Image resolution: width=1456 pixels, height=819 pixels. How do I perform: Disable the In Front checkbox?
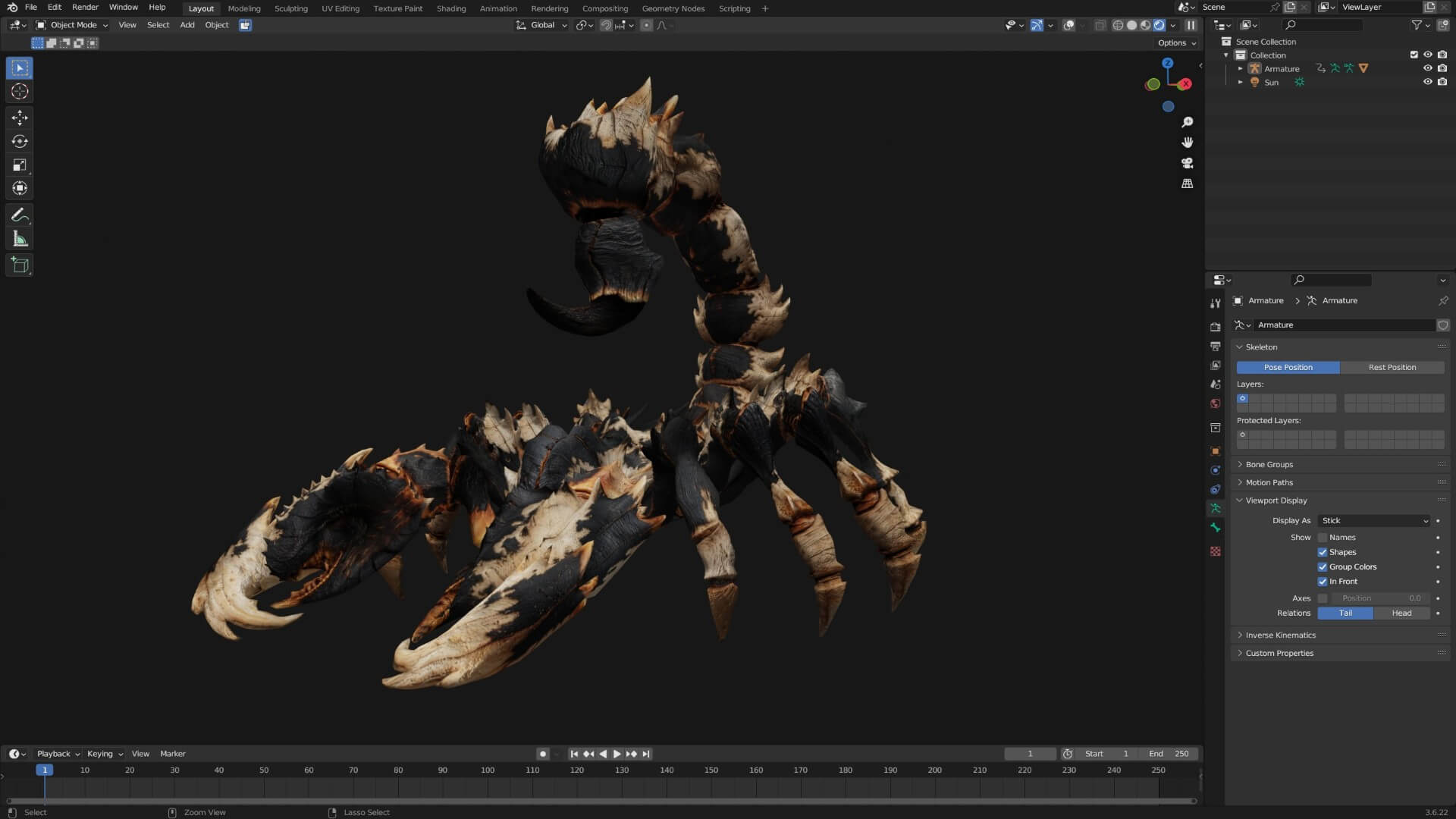click(x=1323, y=582)
